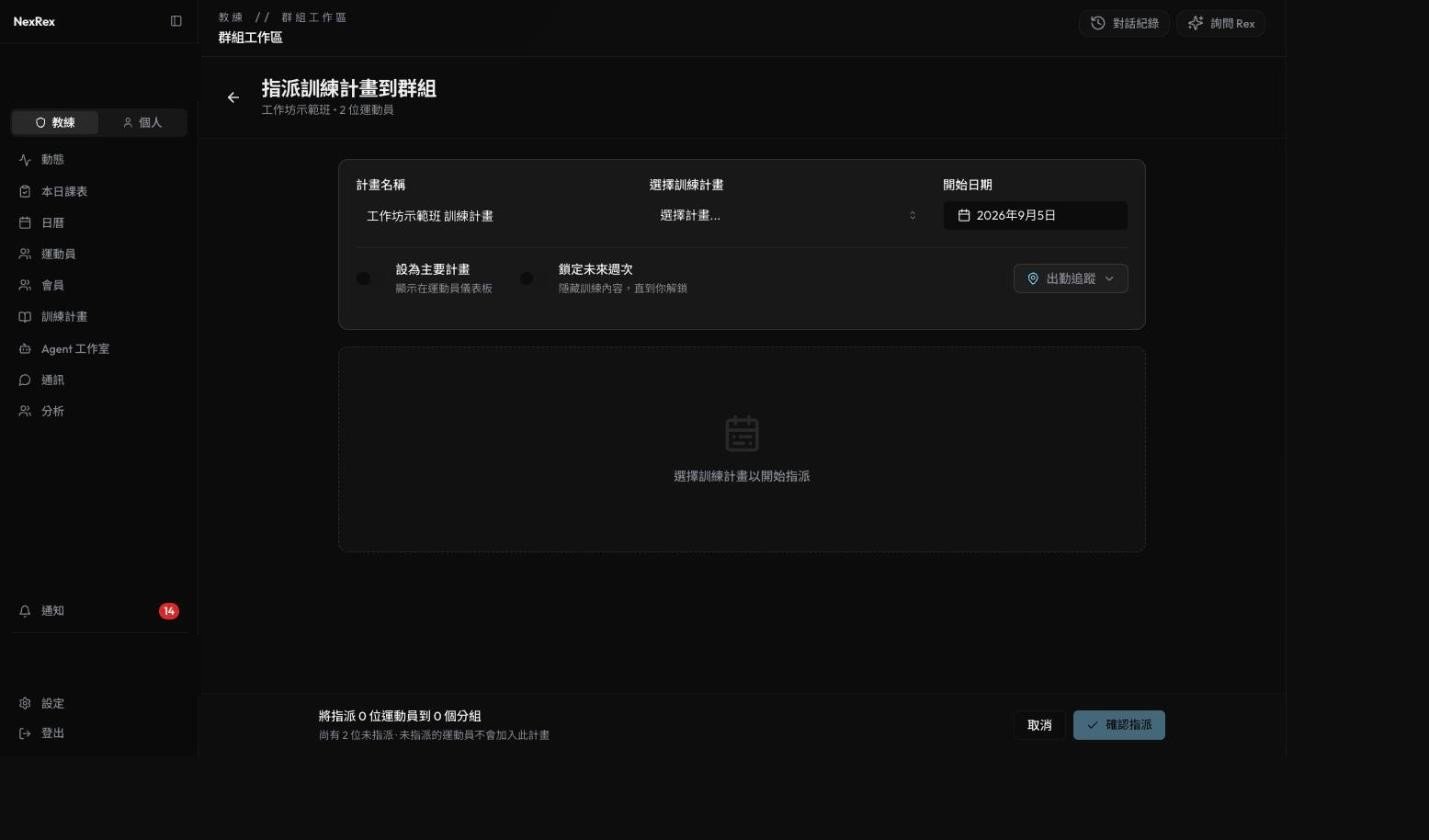Open 運動員 in the sidebar menu
Screen dimensions: 1429x840
pyautogui.click(x=99, y=254)
